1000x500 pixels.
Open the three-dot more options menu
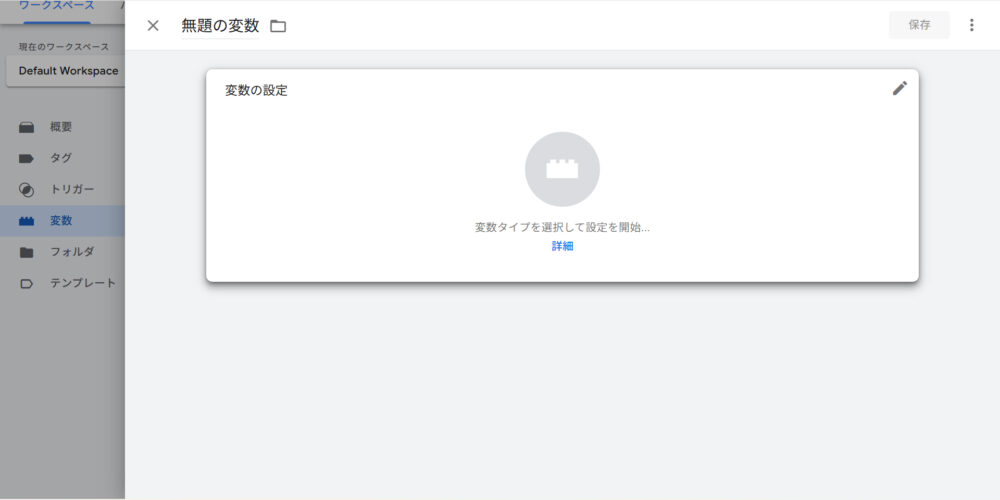pos(971,25)
